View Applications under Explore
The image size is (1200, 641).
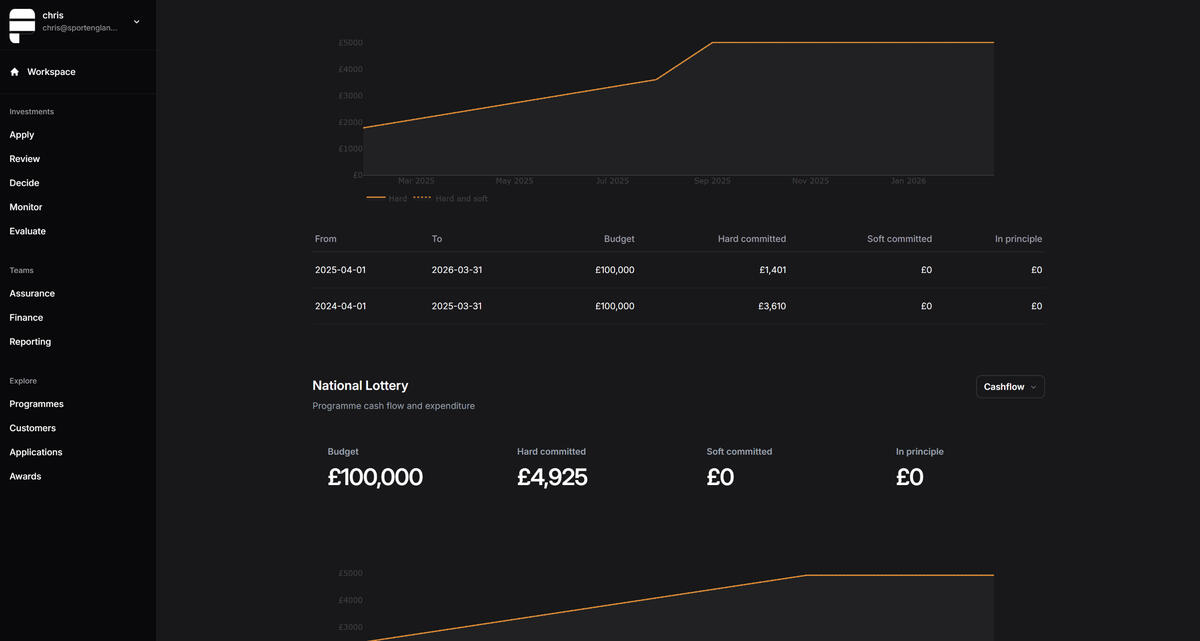36,452
